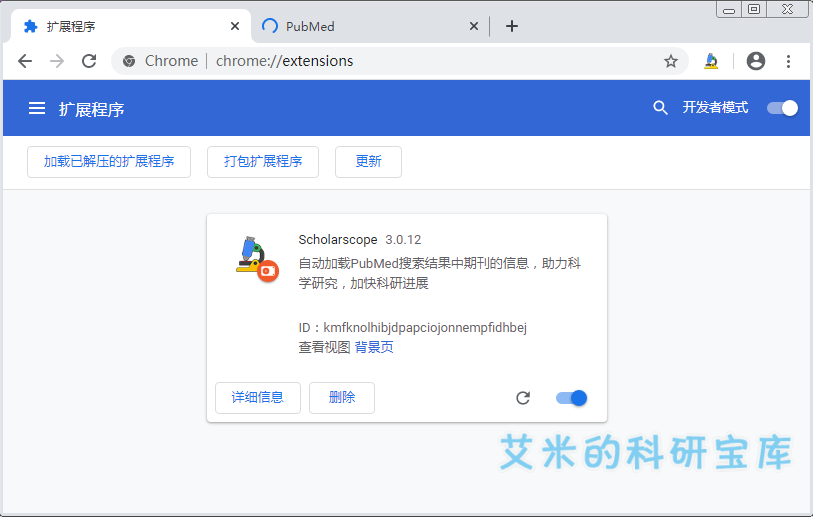Minimize the Chrome window
Viewport: 813px width, 517px height.
pyautogui.click(x=729, y=9)
